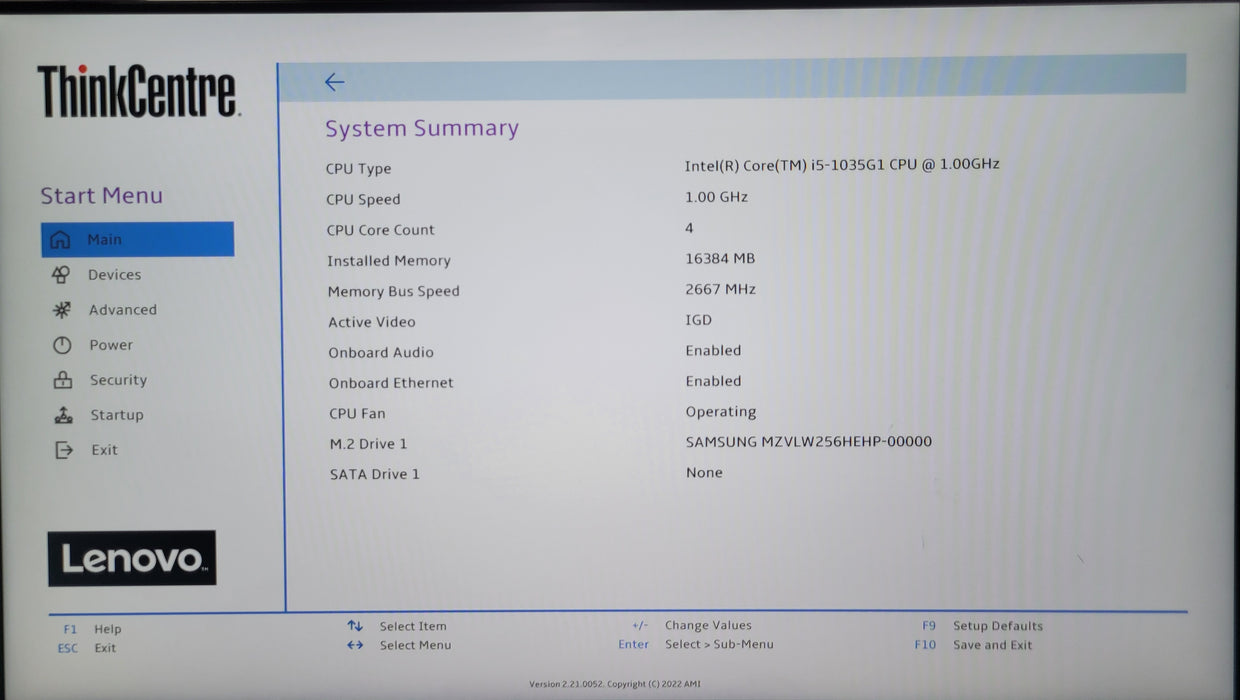Click Enabled value for Onboard Audio
Image resolution: width=1240 pixels, height=700 pixels.
[713, 351]
